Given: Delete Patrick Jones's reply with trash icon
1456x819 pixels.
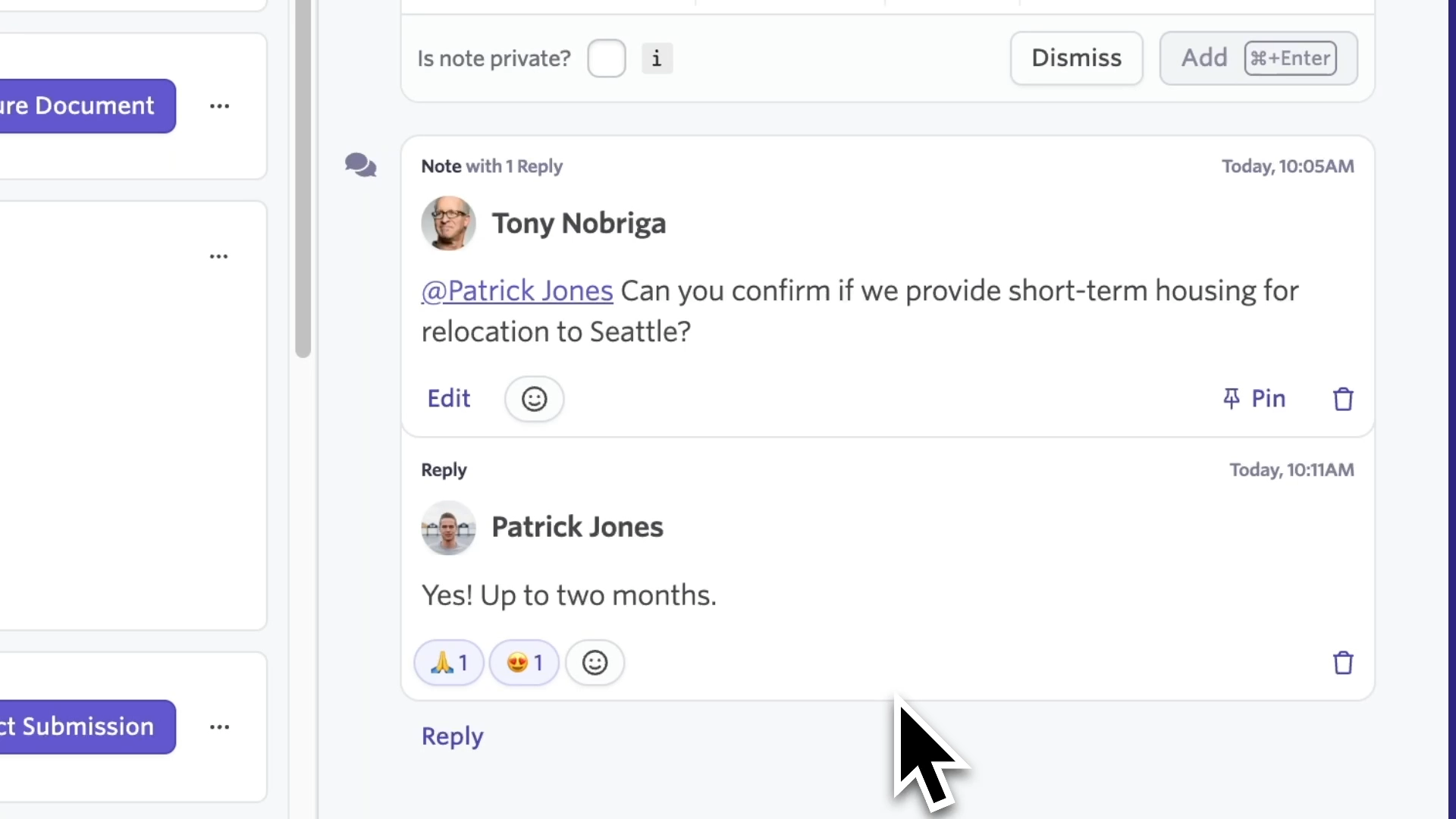Looking at the screenshot, I should [1343, 663].
